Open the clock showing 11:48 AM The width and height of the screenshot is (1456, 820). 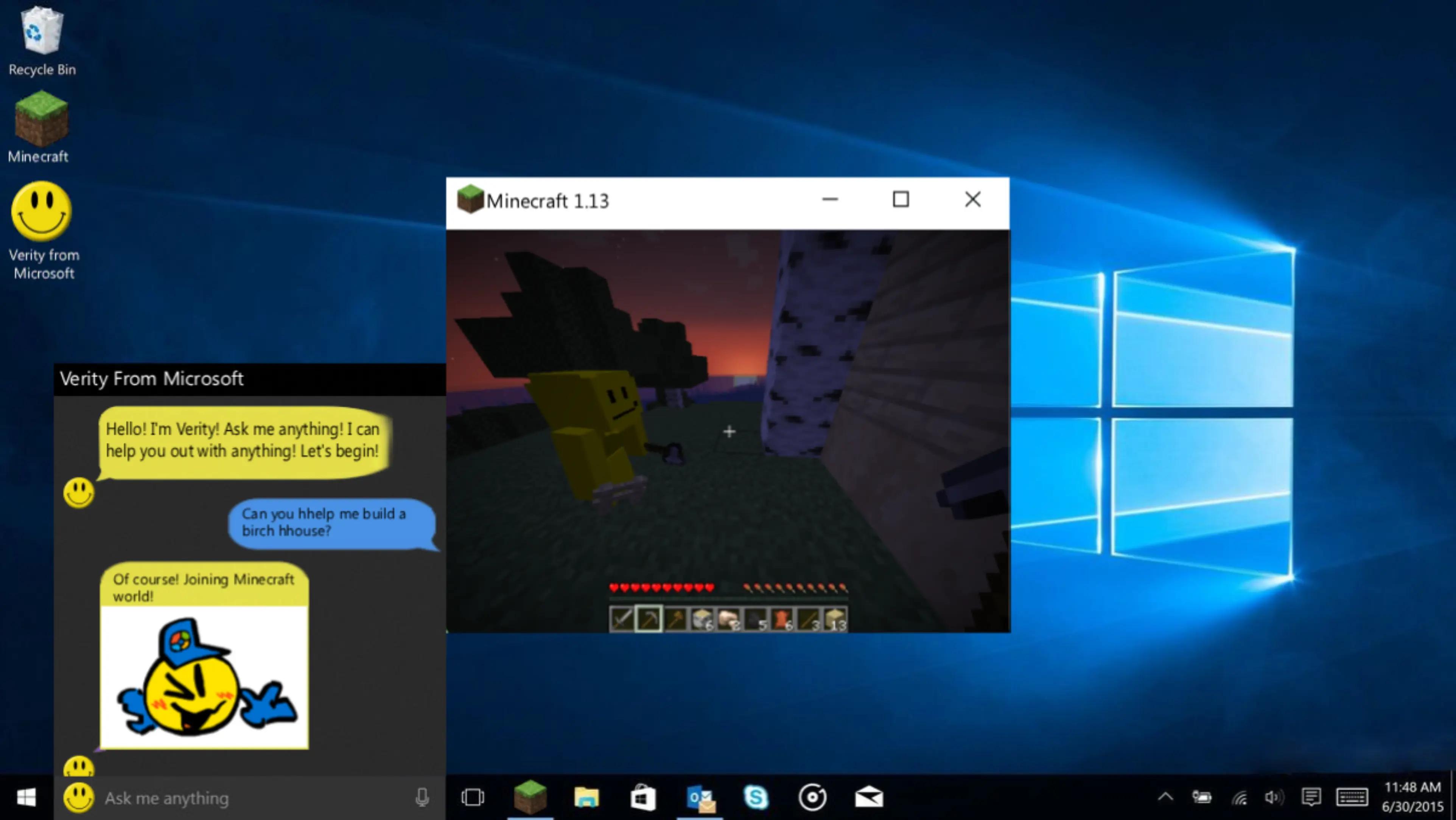(1412, 797)
